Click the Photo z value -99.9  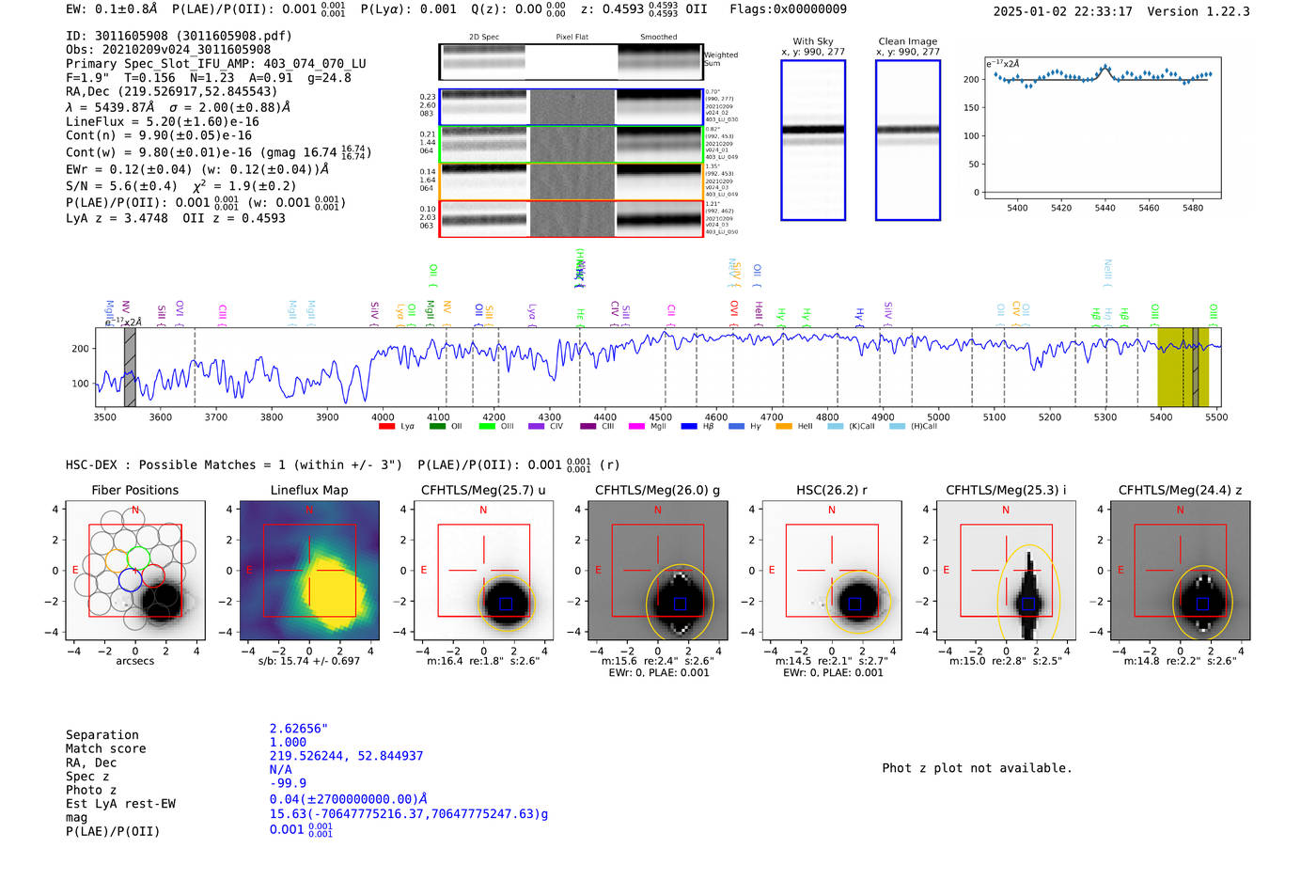pos(288,783)
